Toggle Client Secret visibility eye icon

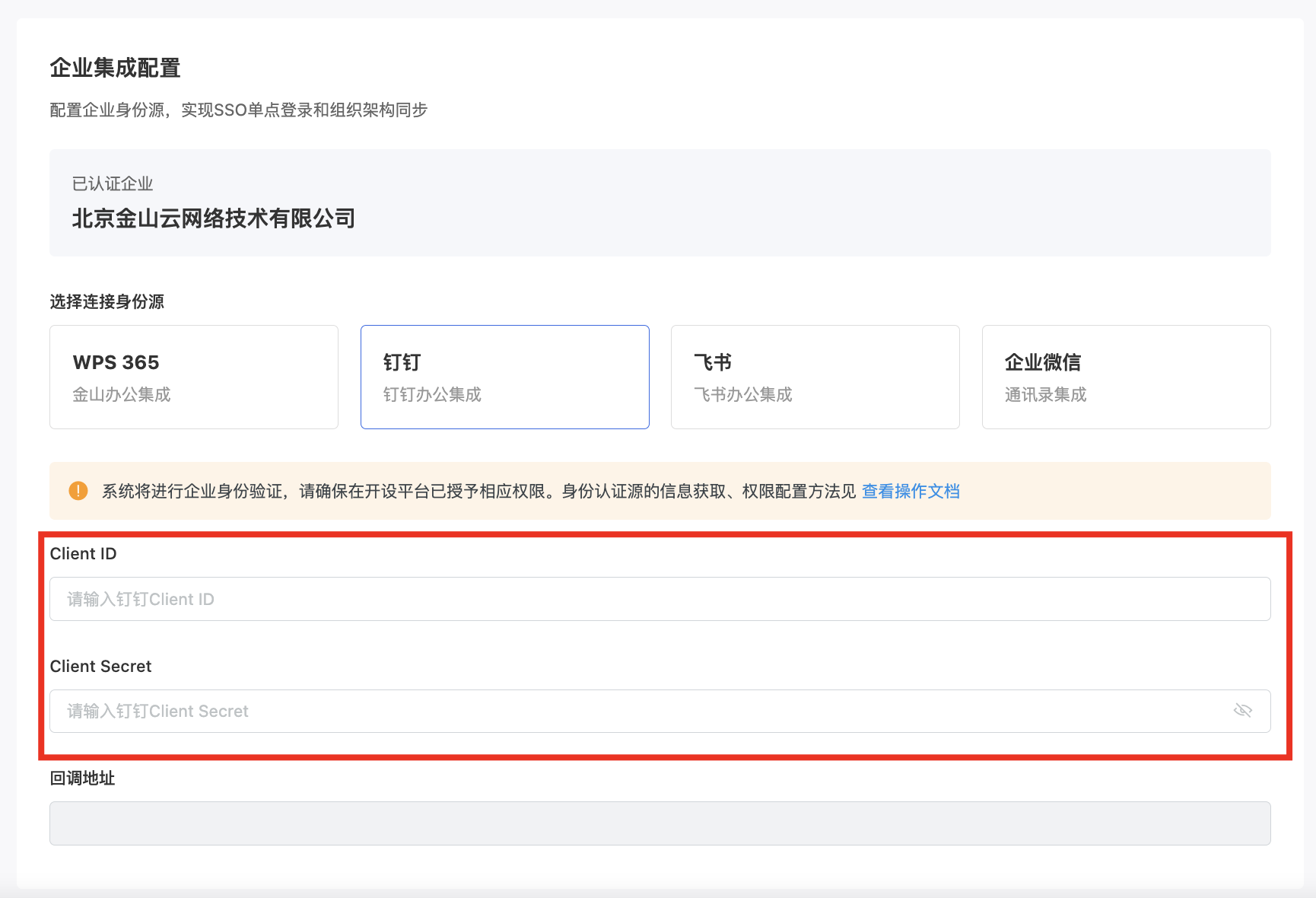pos(1243,711)
